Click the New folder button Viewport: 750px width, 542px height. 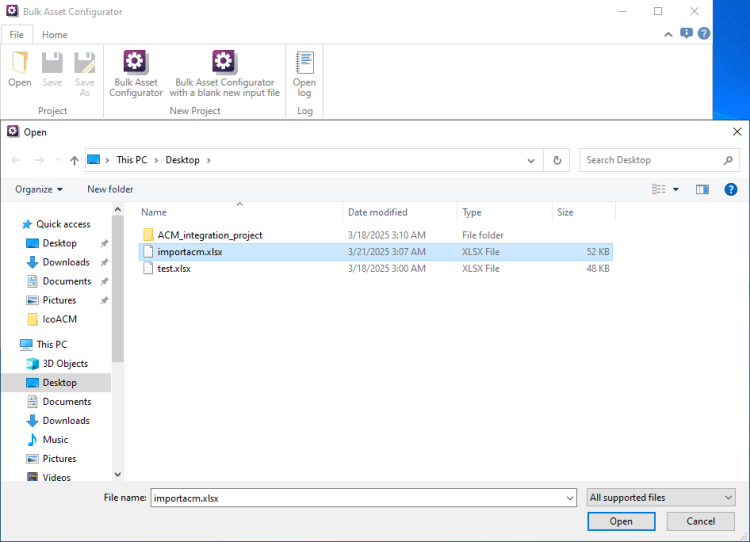(110, 189)
